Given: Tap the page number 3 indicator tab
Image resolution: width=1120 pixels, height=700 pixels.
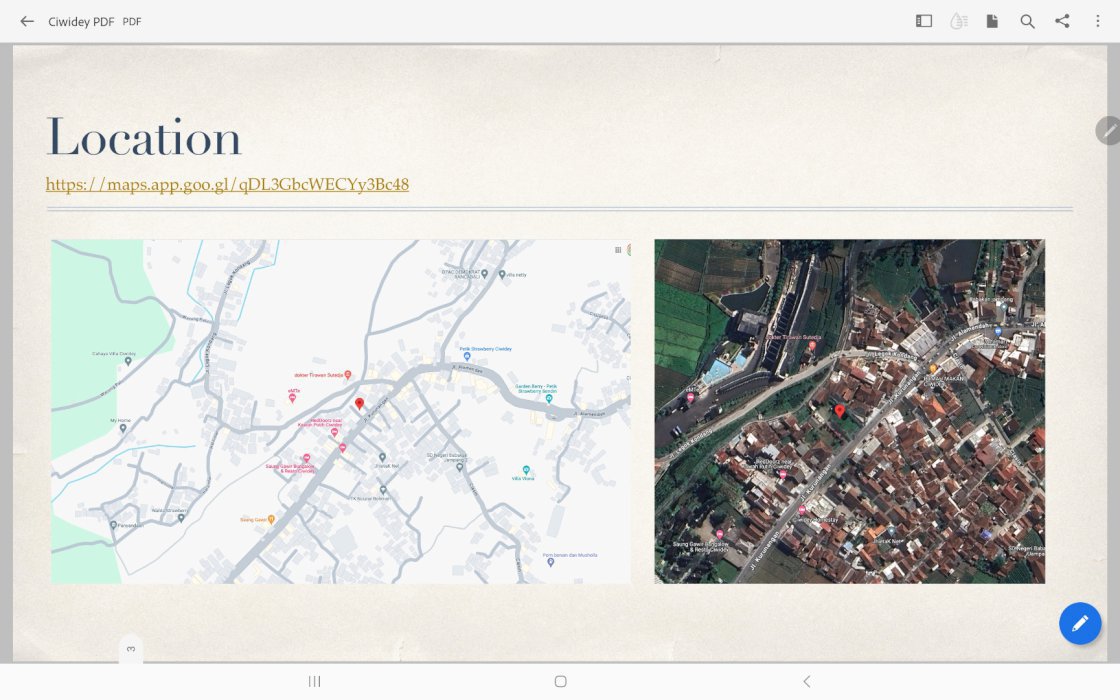Looking at the screenshot, I should click(131, 650).
